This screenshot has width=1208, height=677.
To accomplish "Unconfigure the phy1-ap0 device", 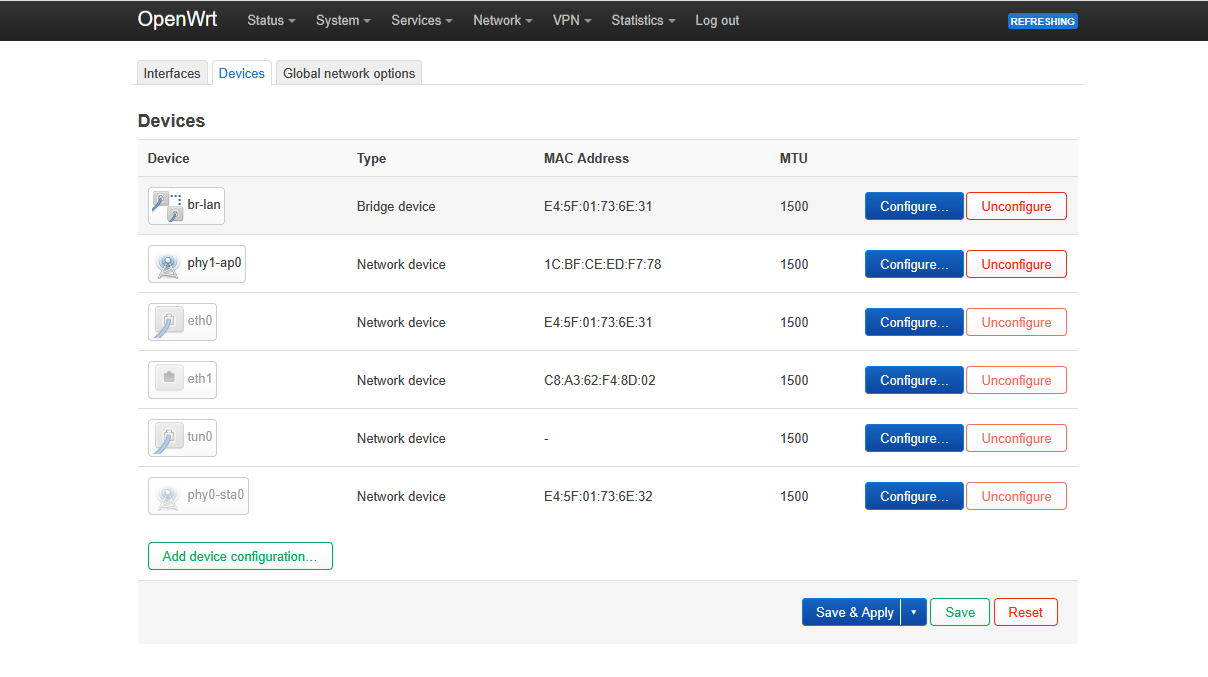I will [x=1016, y=264].
